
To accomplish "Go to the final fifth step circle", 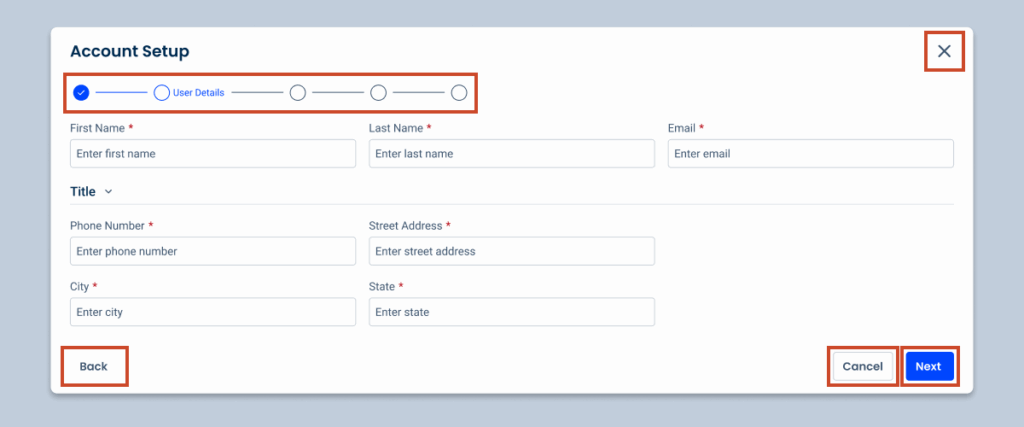I will click(x=459, y=93).
